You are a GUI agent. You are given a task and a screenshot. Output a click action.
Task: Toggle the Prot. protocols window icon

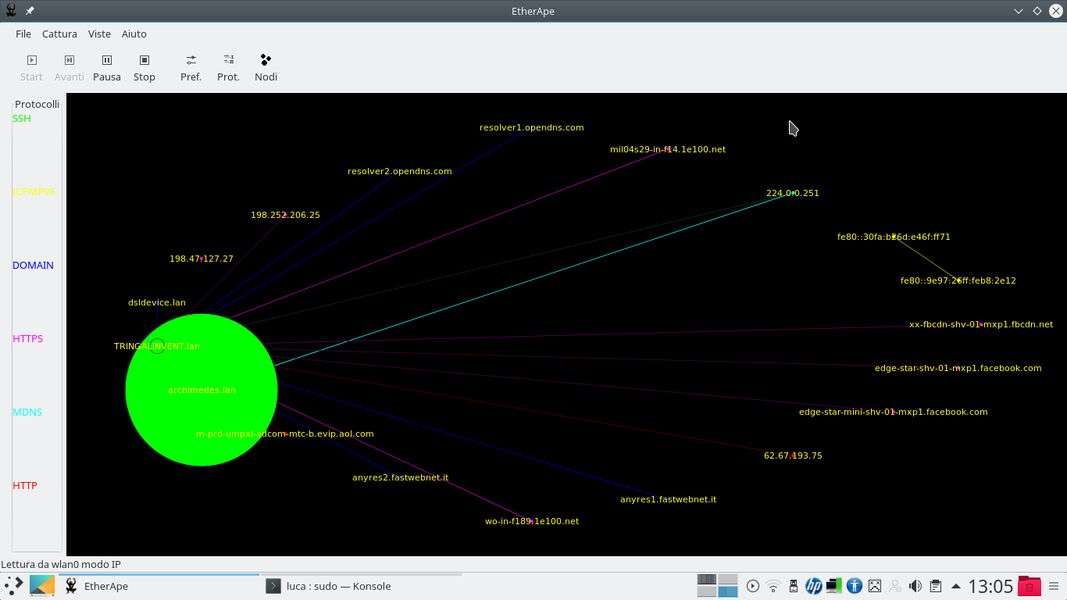tap(228, 67)
